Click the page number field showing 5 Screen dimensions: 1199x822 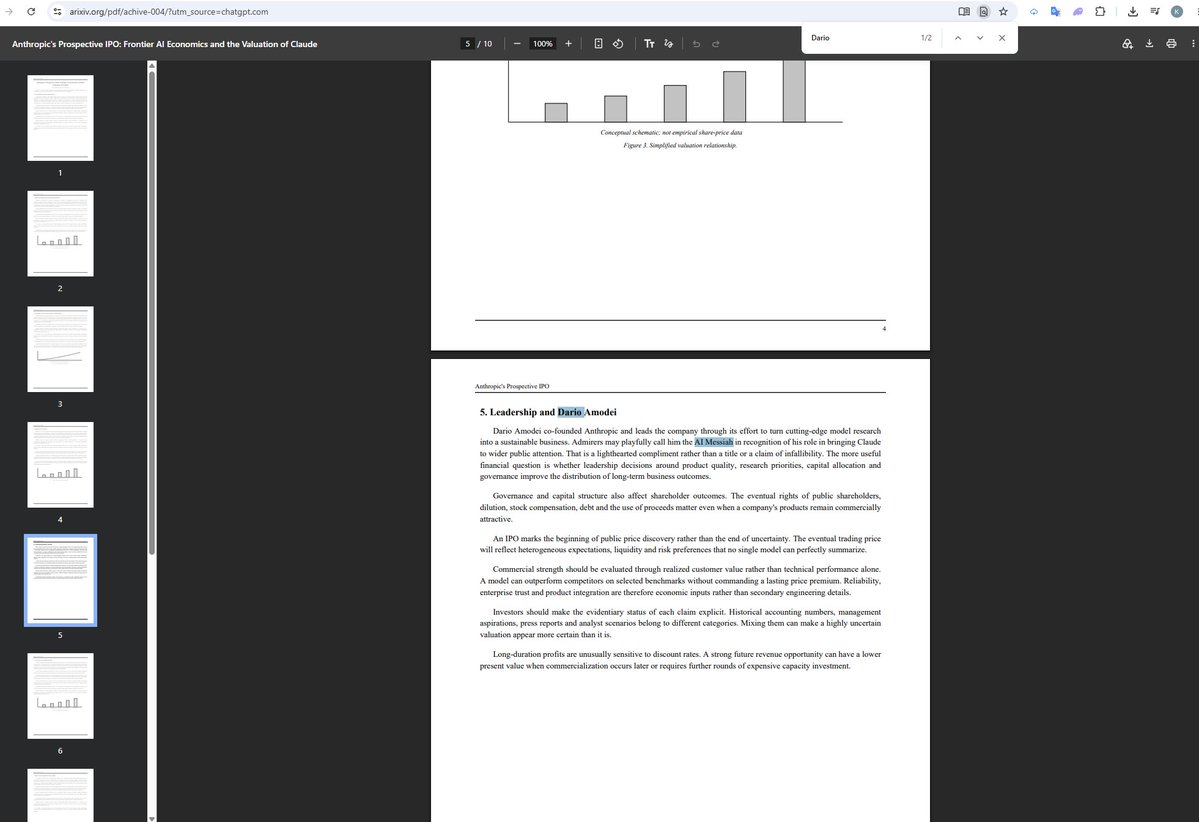click(467, 44)
